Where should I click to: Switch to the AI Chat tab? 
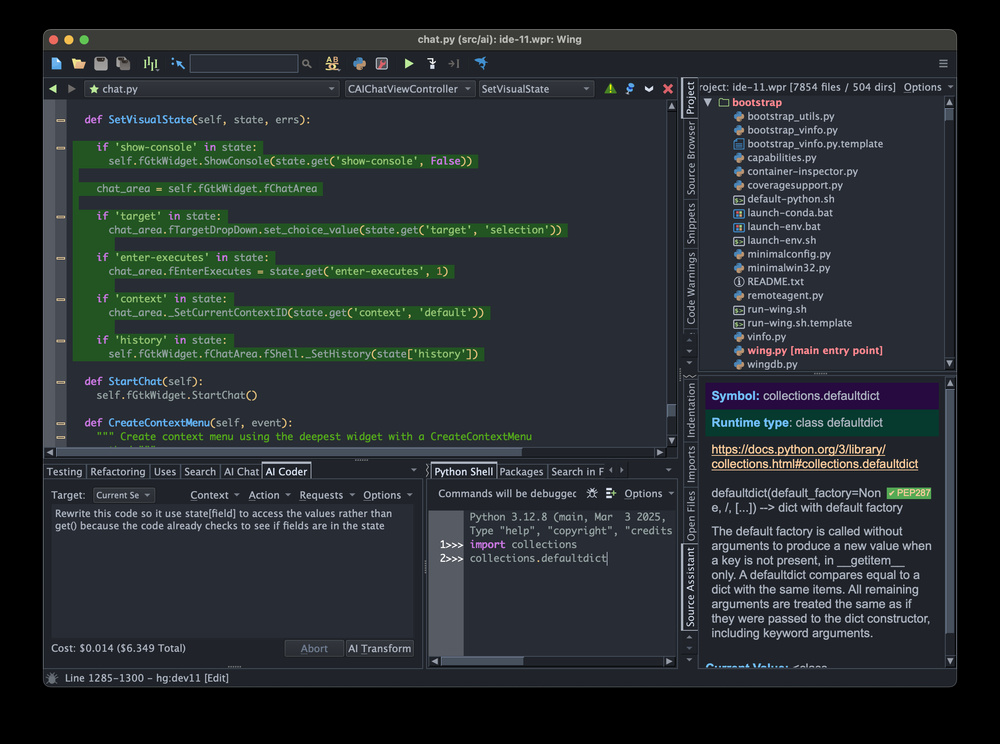242,471
